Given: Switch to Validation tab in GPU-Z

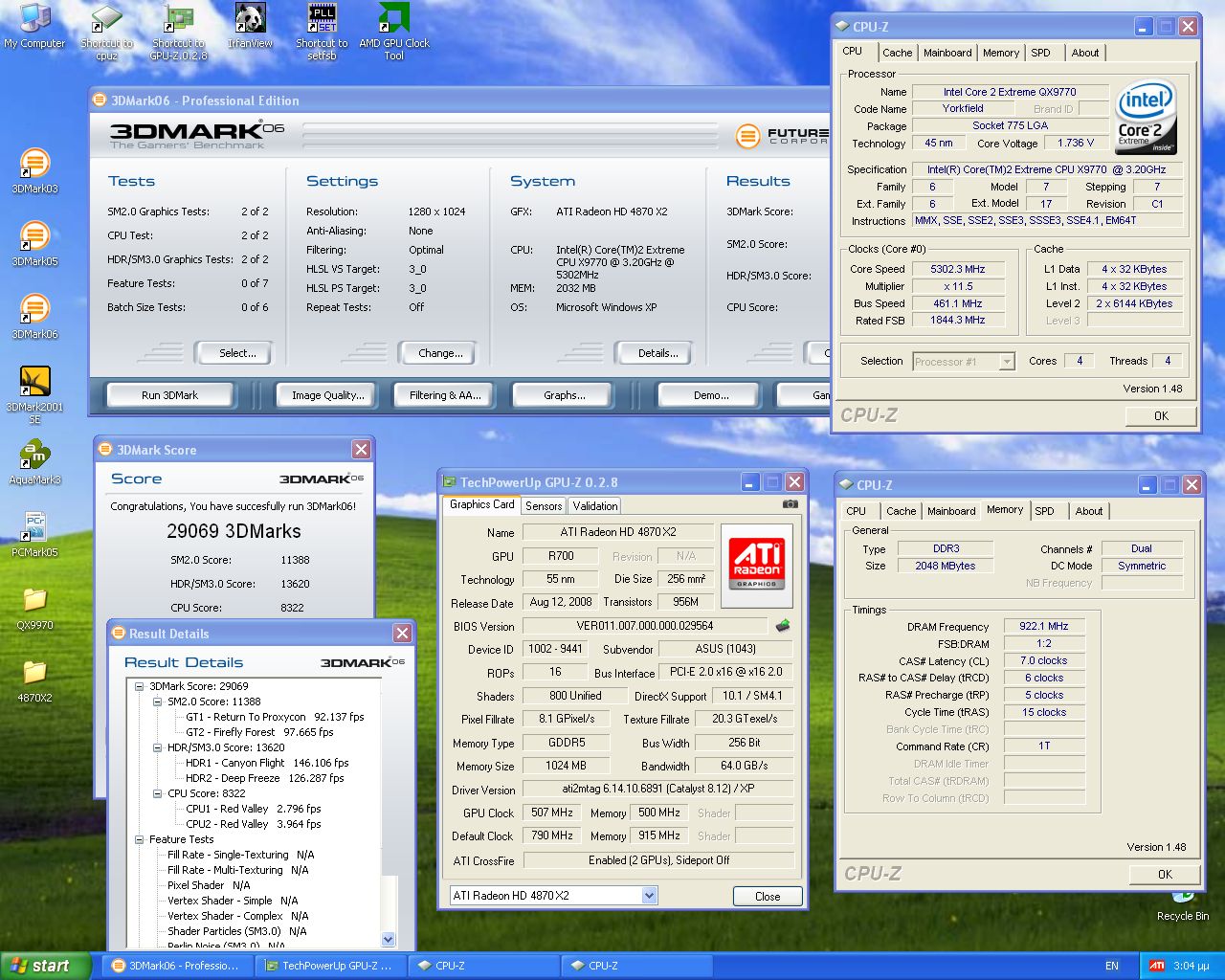Looking at the screenshot, I should [595, 506].
